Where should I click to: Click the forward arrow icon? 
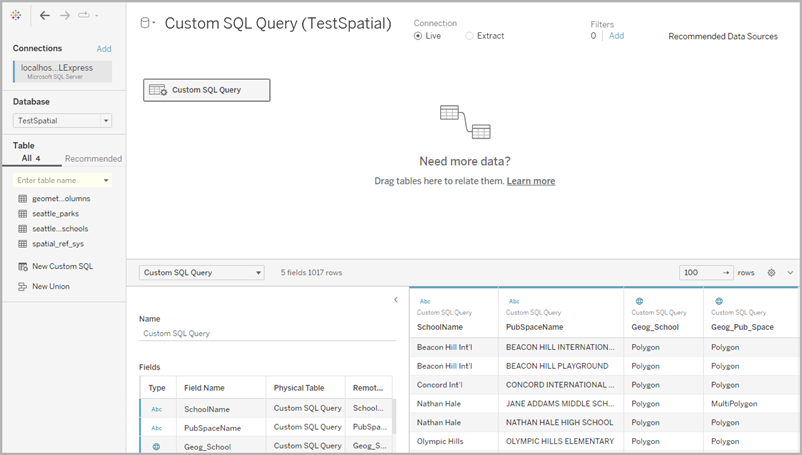pyautogui.click(x=65, y=15)
